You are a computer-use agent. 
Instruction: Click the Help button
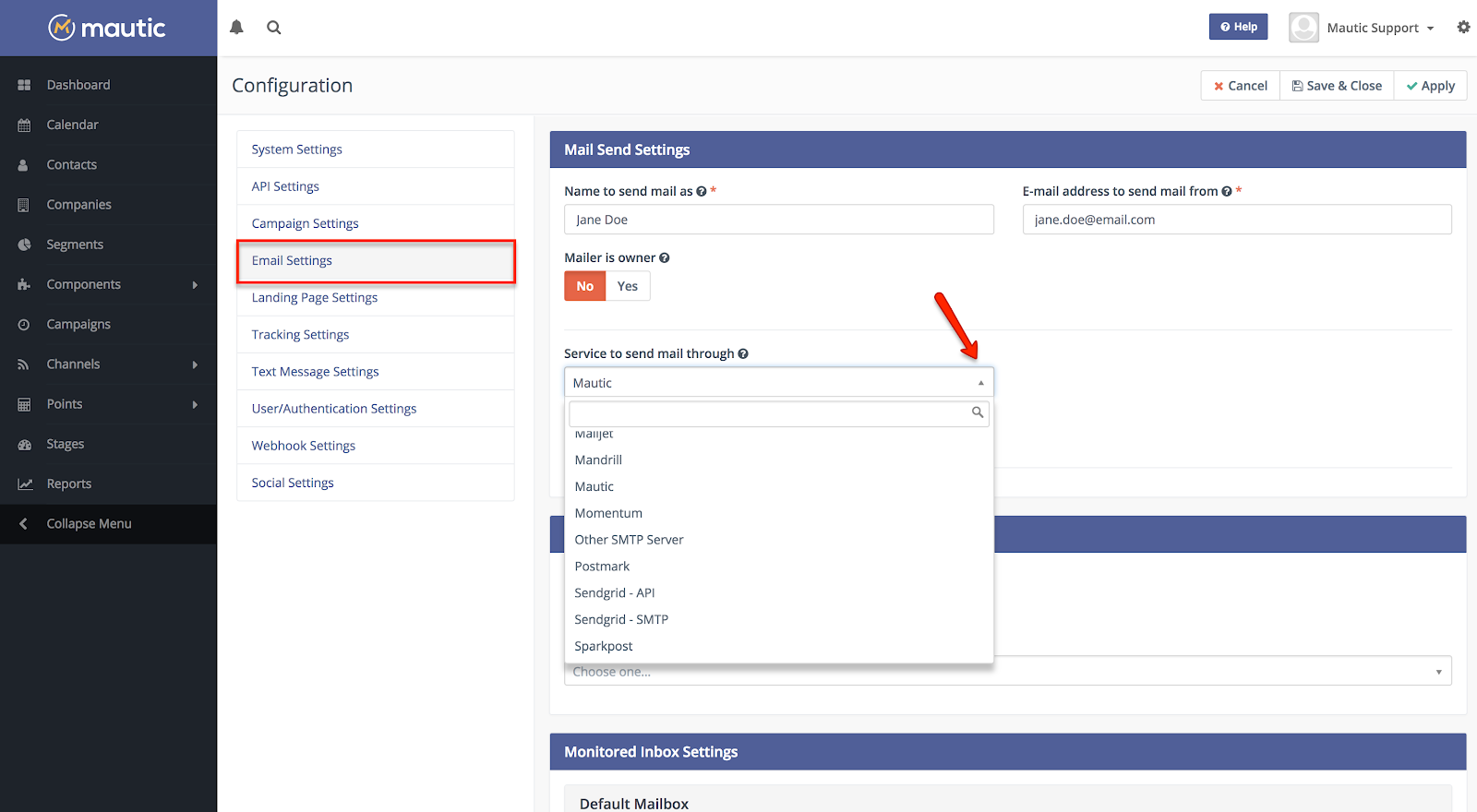click(1238, 27)
